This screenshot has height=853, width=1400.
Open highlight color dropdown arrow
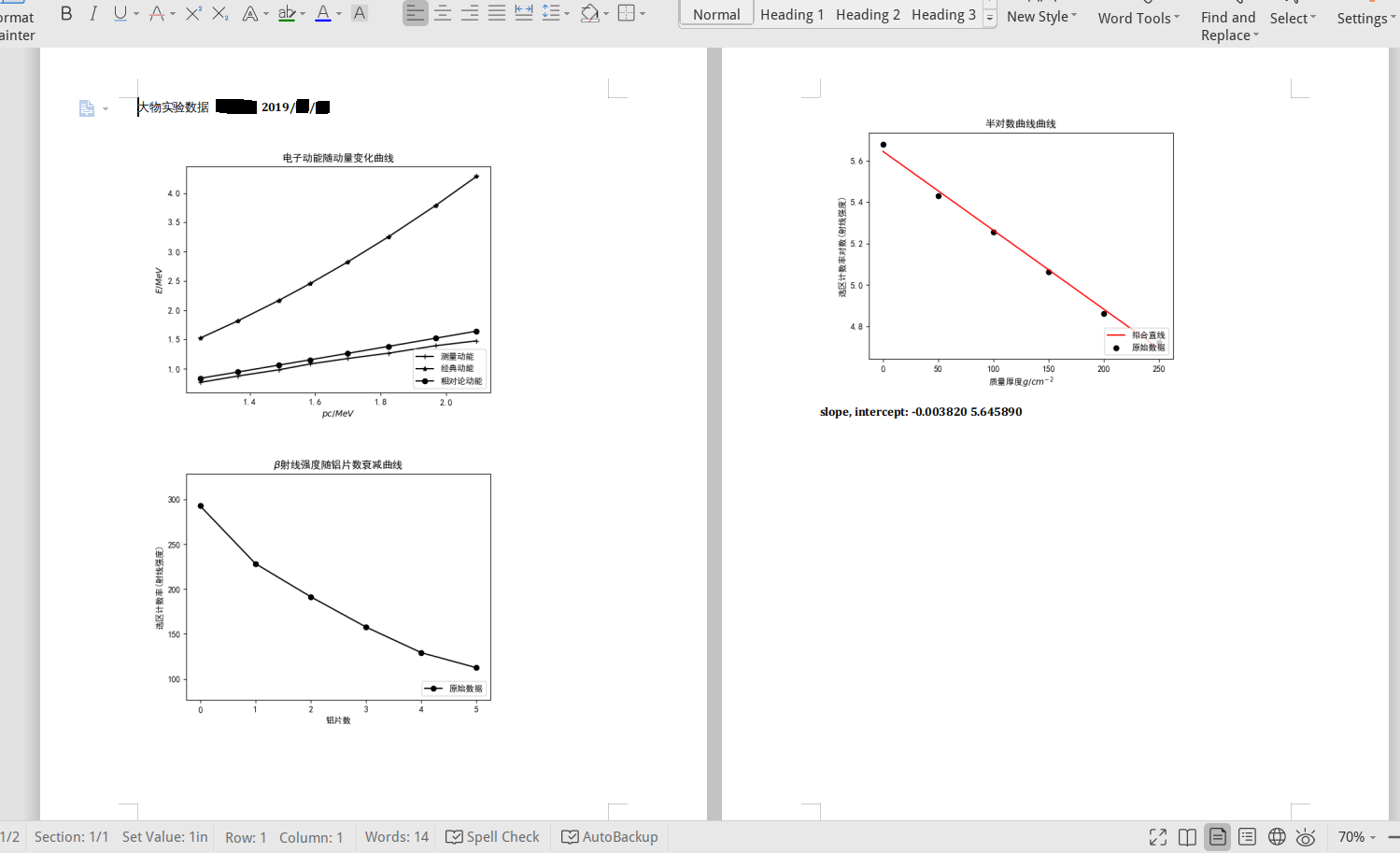[x=303, y=14]
